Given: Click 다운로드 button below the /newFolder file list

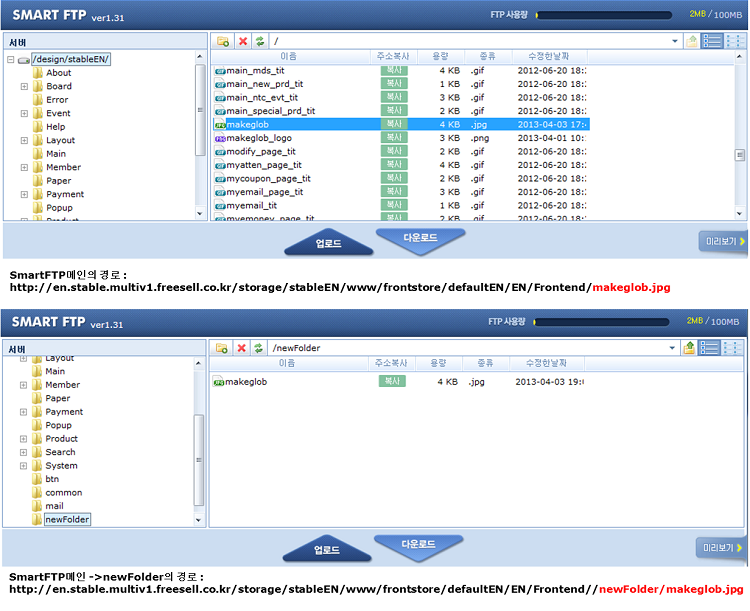Looking at the screenshot, I should click(419, 544).
